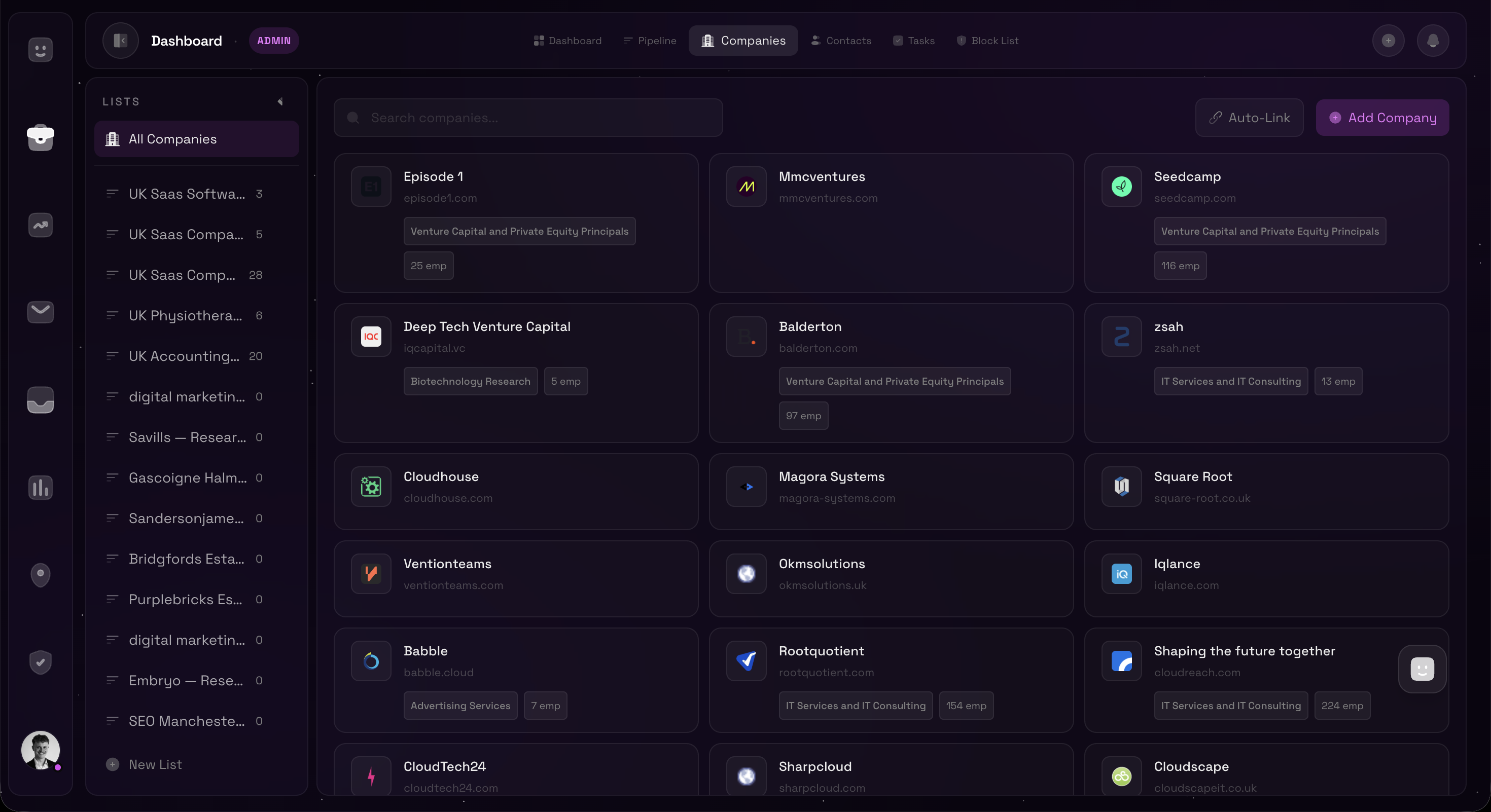Expand the UK Accounting list
This screenshot has height=812, width=1491.
[x=185, y=356]
